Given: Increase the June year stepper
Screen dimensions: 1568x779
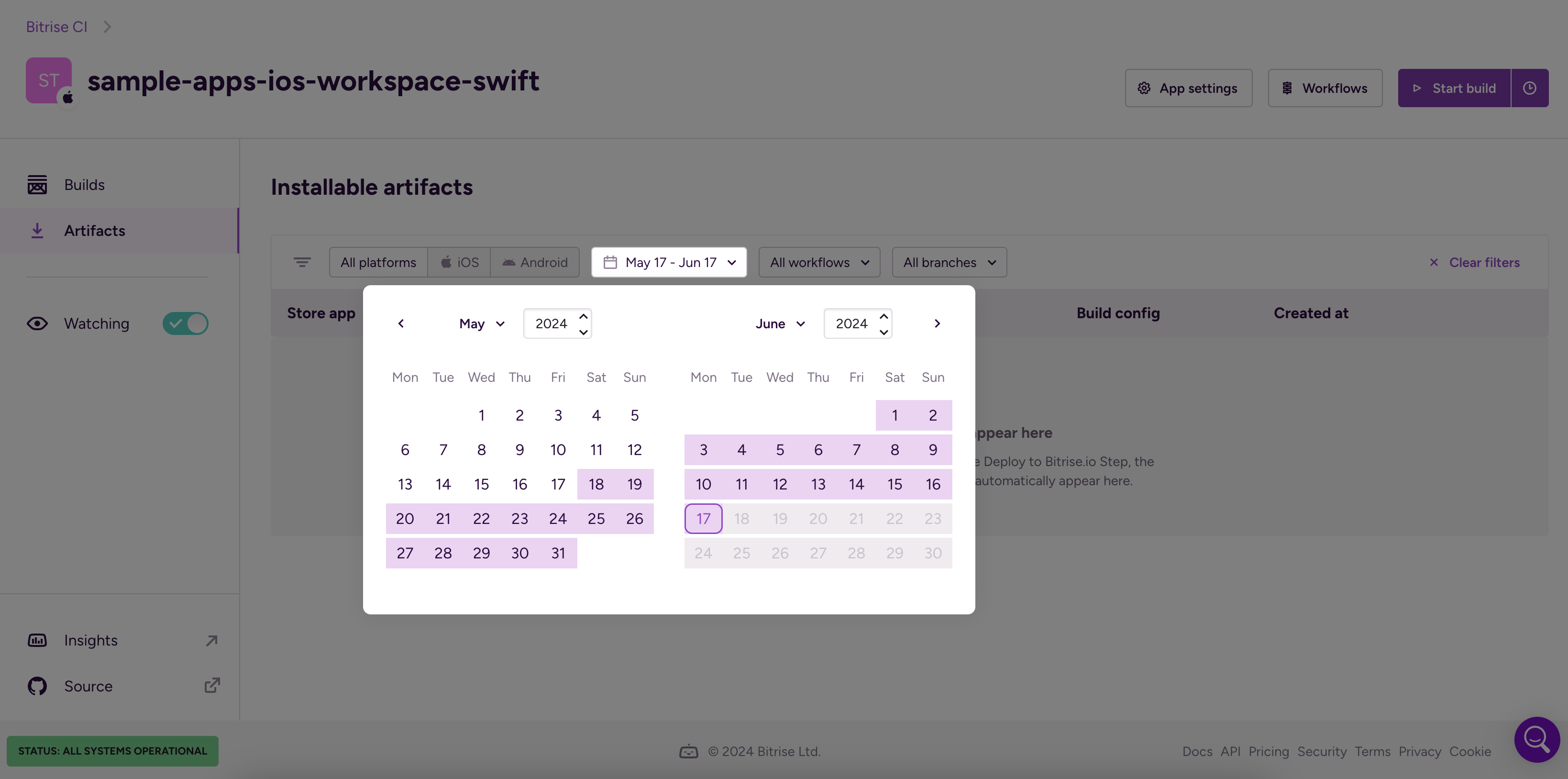Looking at the screenshot, I should 884,316.
